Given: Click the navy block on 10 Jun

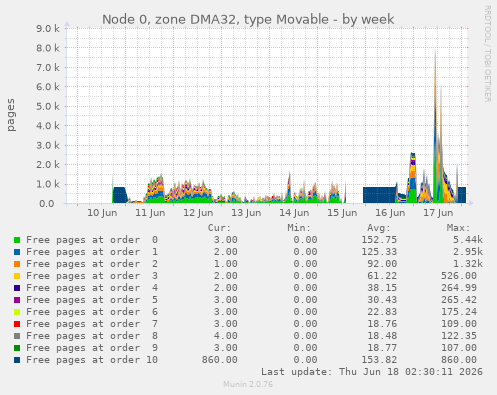Looking at the screenshot, I should (119, 195).
